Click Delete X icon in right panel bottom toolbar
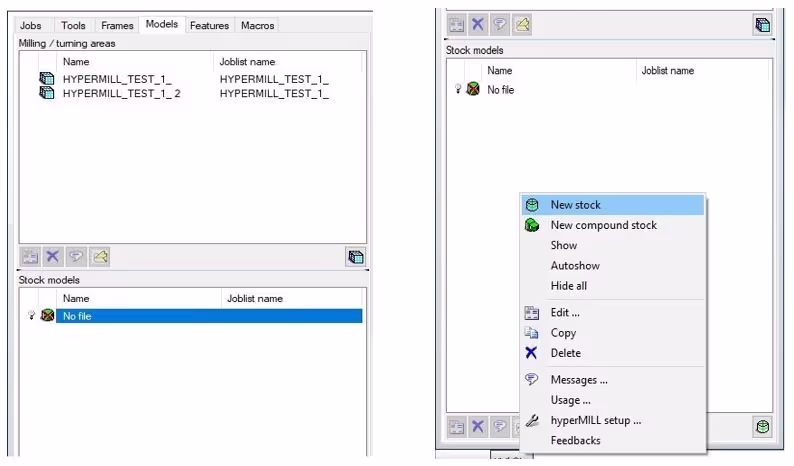 tap(478, 426)
